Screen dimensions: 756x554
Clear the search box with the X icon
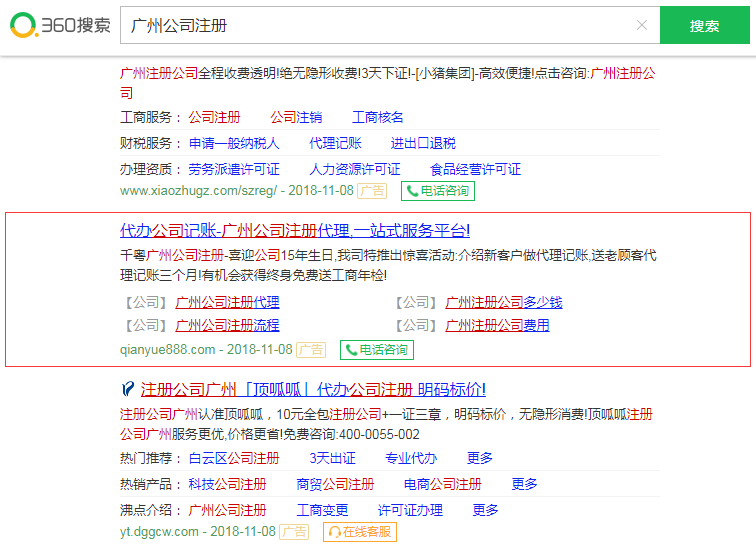[641, 25]
